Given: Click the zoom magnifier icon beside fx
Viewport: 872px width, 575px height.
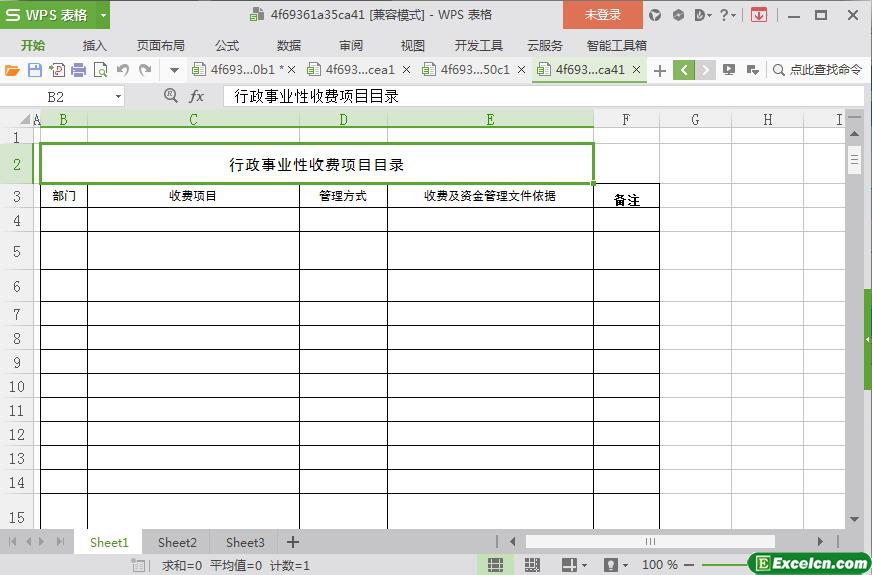Looking at the screenshot, I should (x=171, y=96).
